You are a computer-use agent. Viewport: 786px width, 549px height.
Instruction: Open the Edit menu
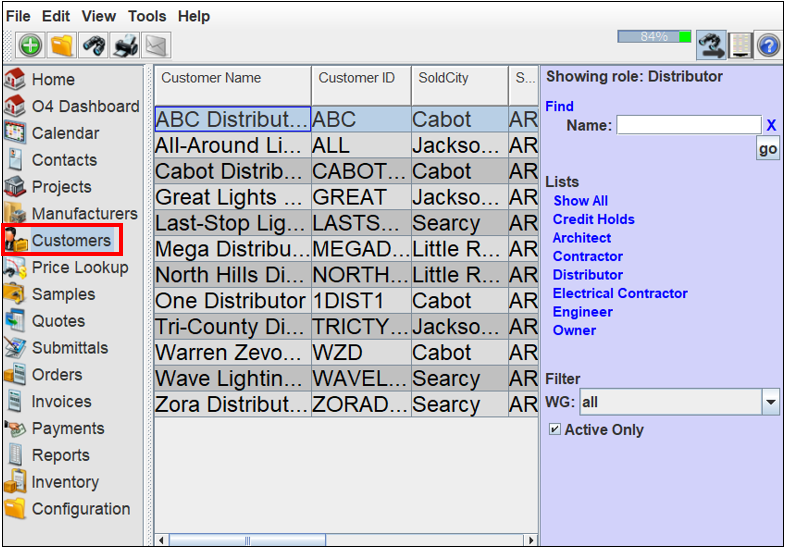click(56, 16)
